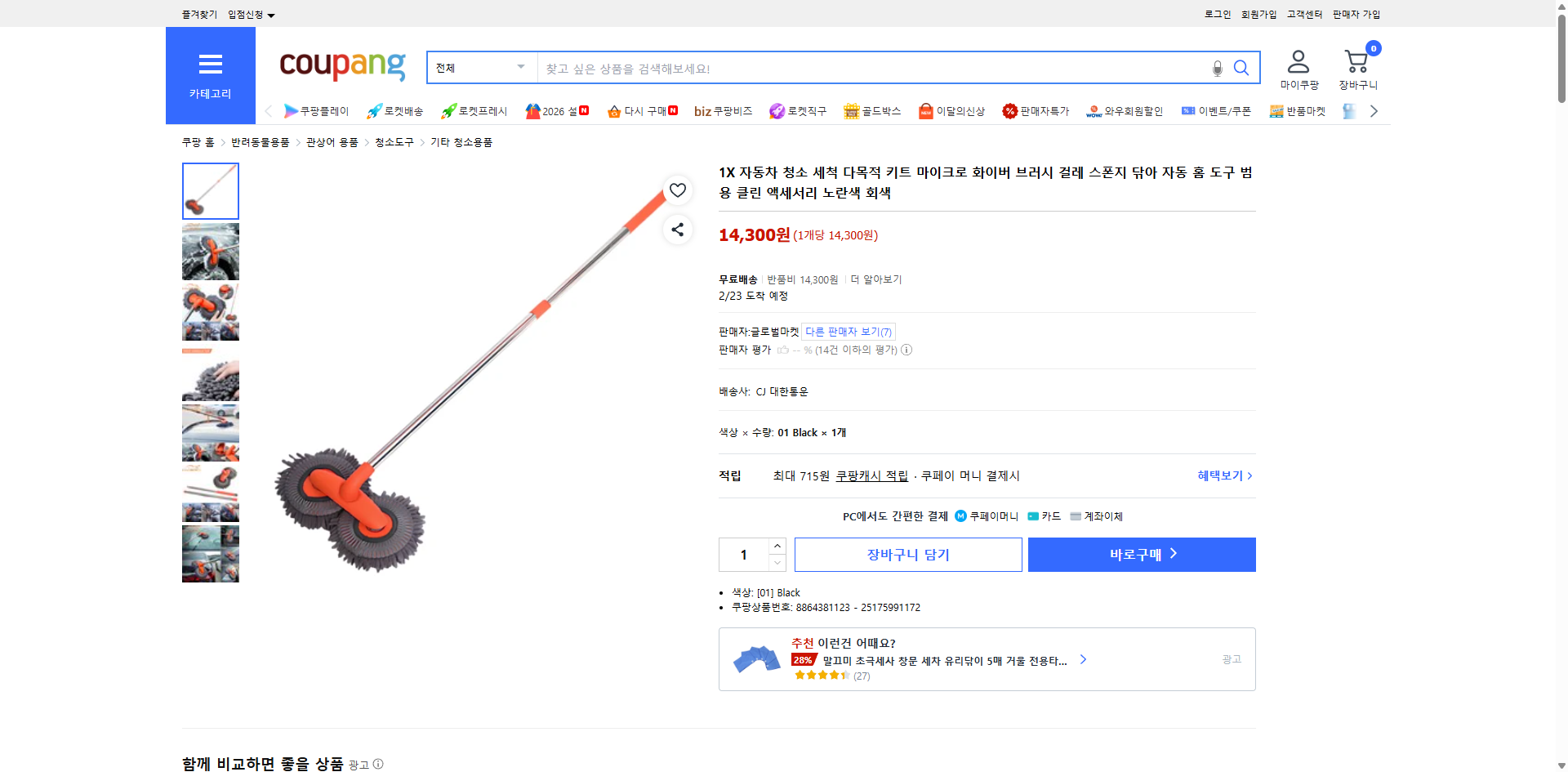1568x772 pixels.
Task: Open the 전체 search category dropdown
Action: click(x=481, y=68)
